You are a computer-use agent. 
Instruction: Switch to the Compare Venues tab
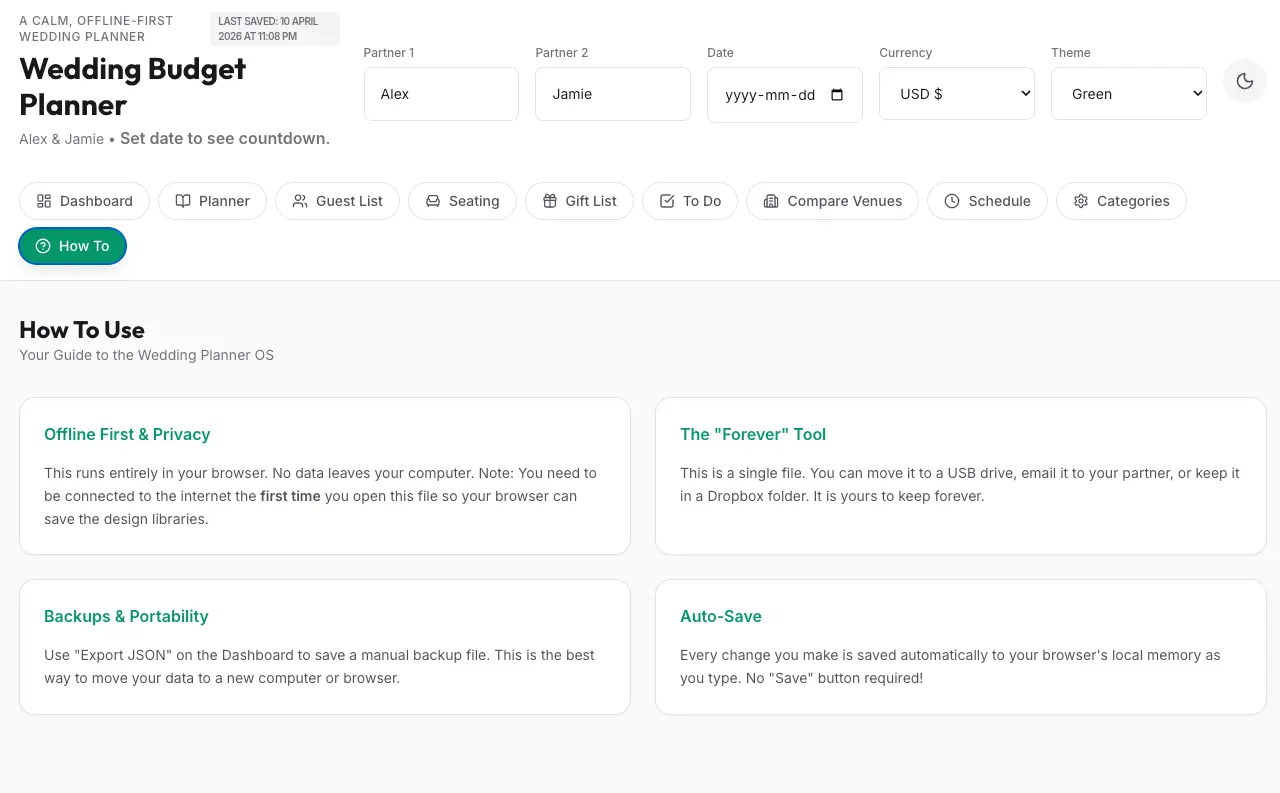pyautogui.click(x=831, y=201)
